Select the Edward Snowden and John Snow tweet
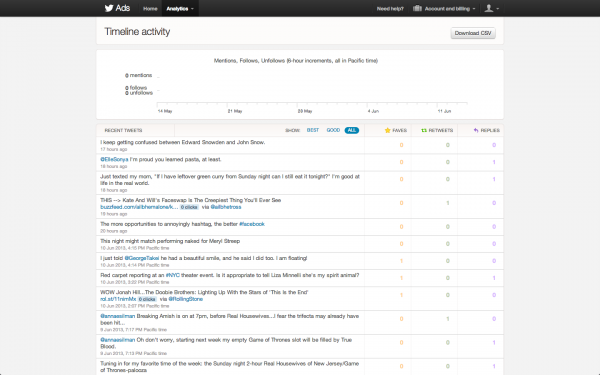The image size is (600, 375). click(x=183, y=142)
